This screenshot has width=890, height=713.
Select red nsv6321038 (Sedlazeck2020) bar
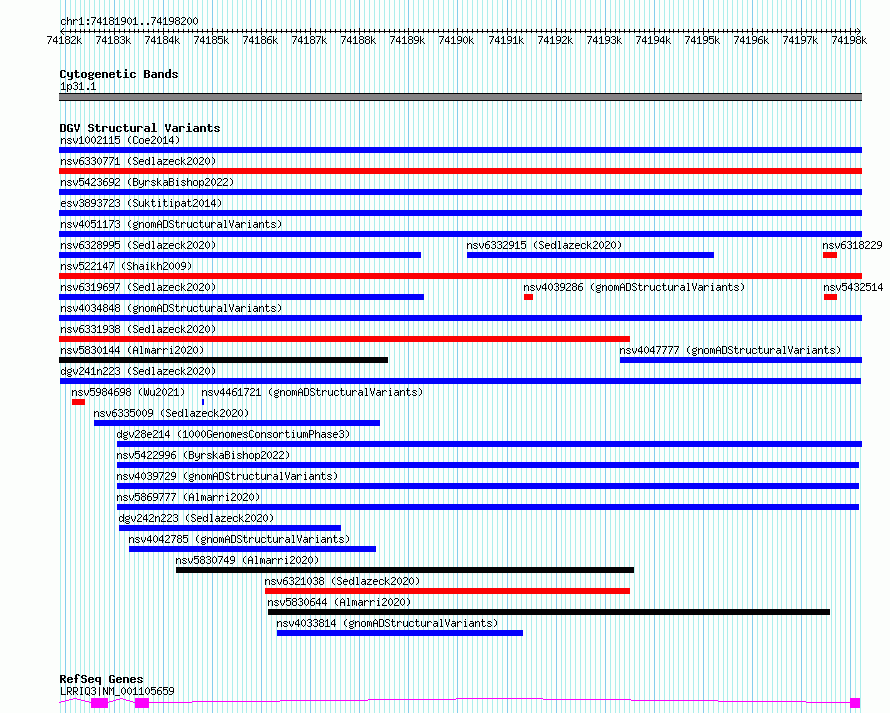(x=447, y=591)
